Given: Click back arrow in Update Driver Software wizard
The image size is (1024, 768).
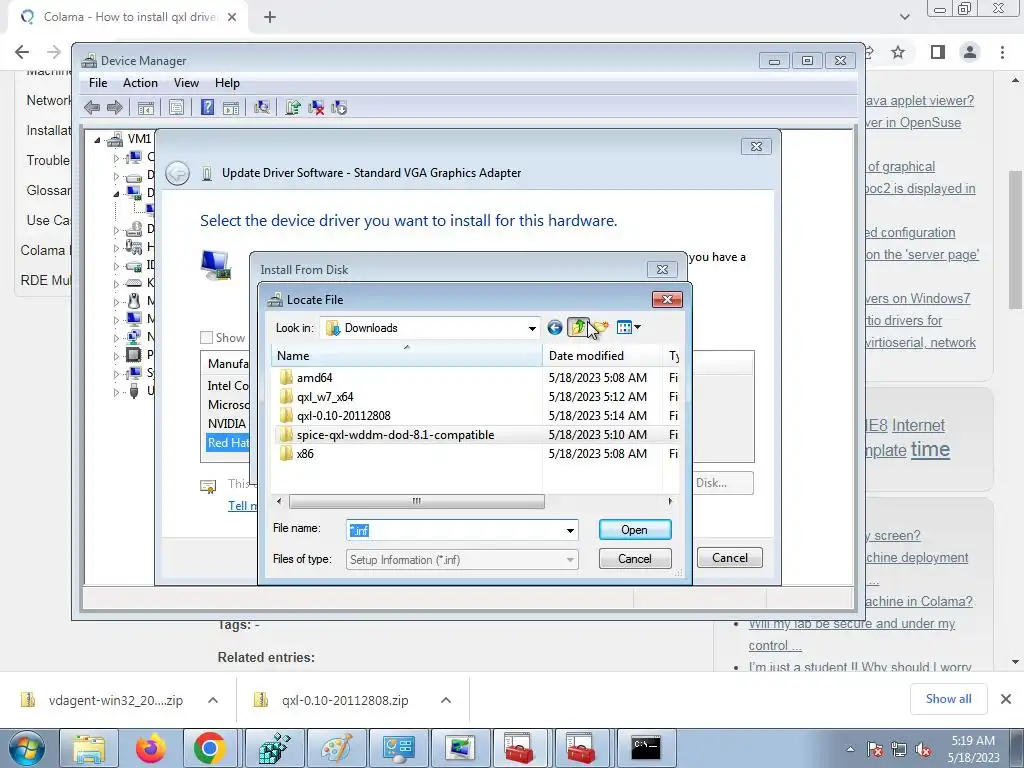Looking at the screenshot, I should [177, 173].
